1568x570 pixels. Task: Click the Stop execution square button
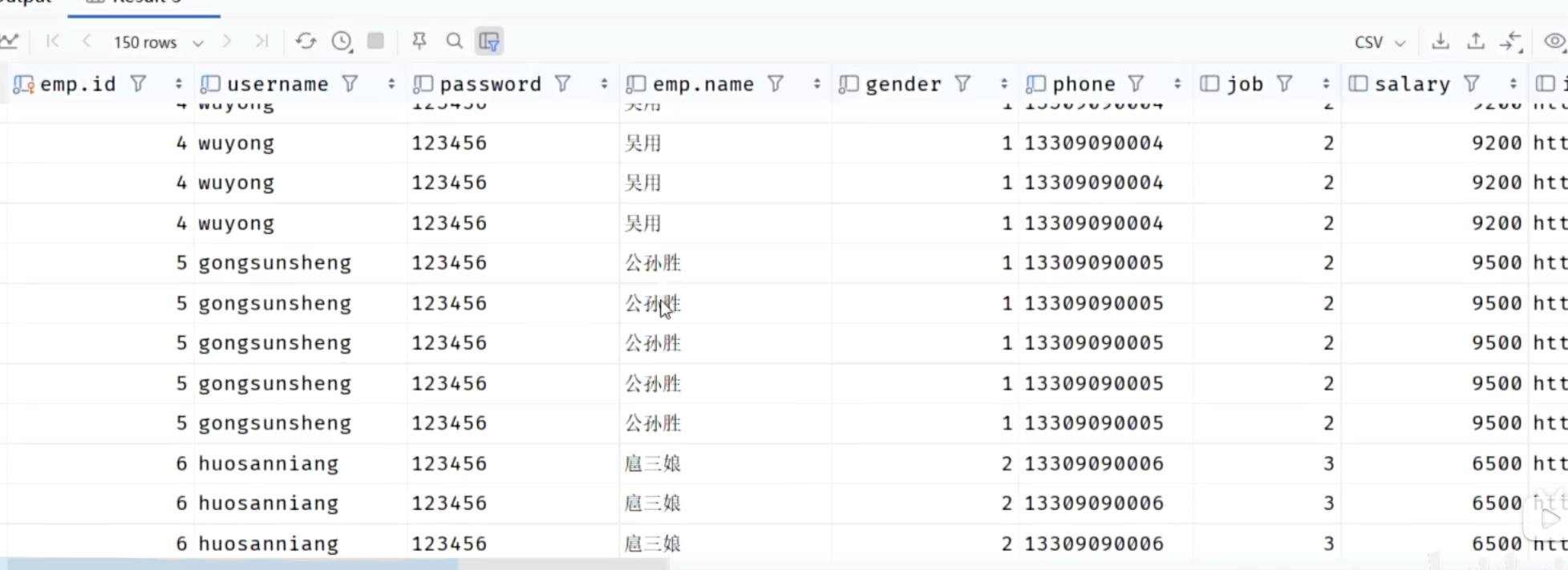coord(375,41)
